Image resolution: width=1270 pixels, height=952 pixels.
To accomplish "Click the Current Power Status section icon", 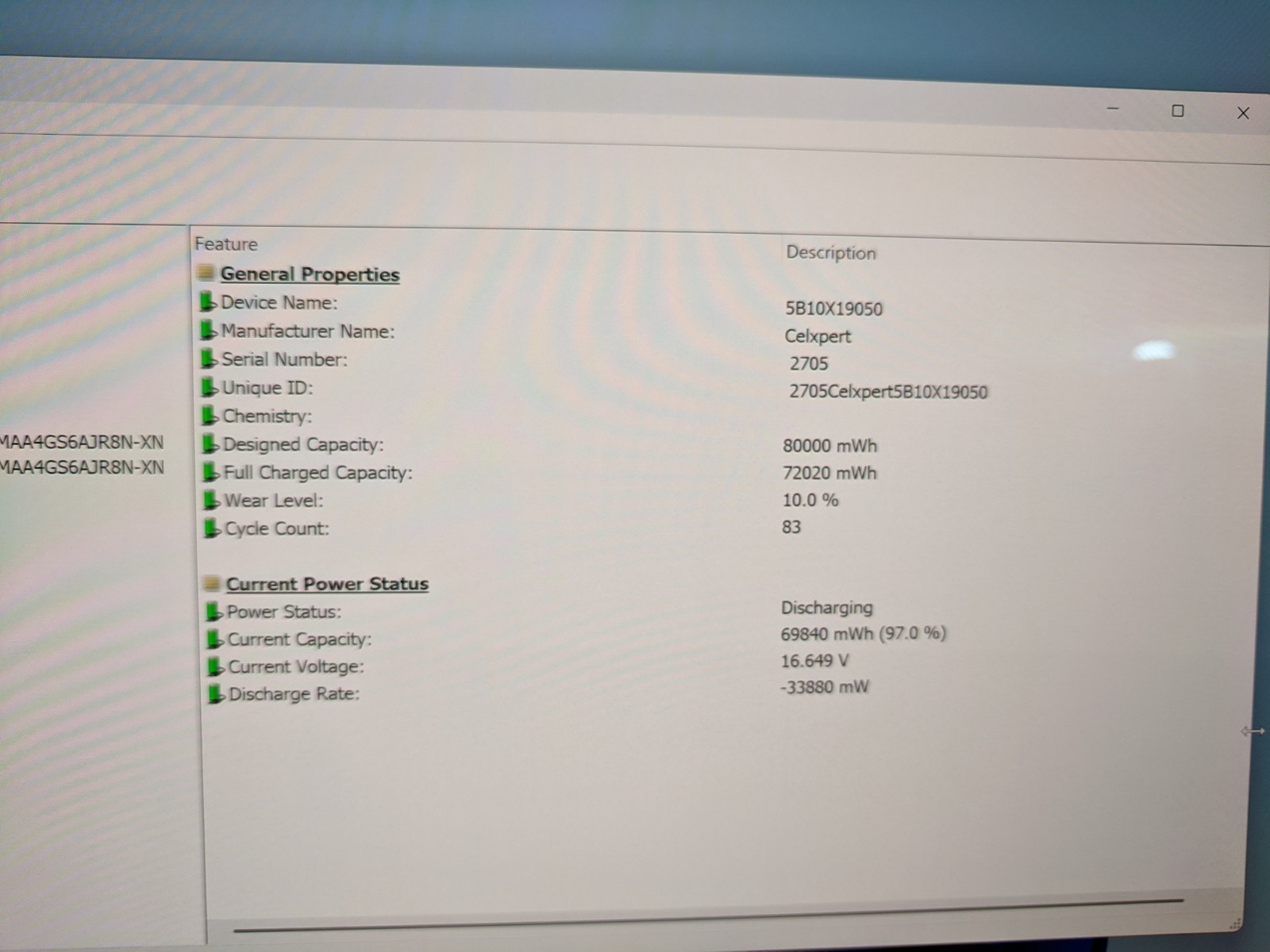I will pyautogui.click(x=212, y=584).
